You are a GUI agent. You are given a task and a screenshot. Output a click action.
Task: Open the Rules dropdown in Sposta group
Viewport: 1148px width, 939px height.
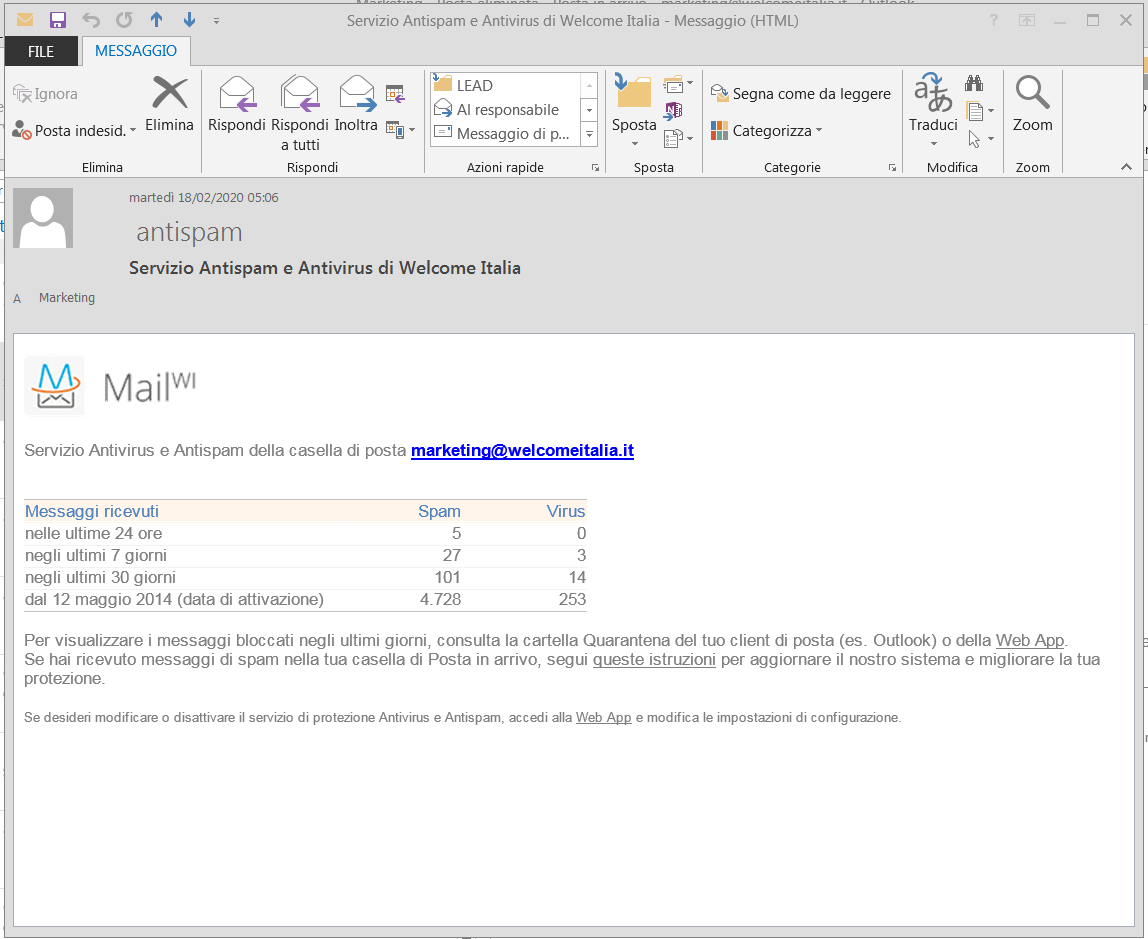click(678, 85)
